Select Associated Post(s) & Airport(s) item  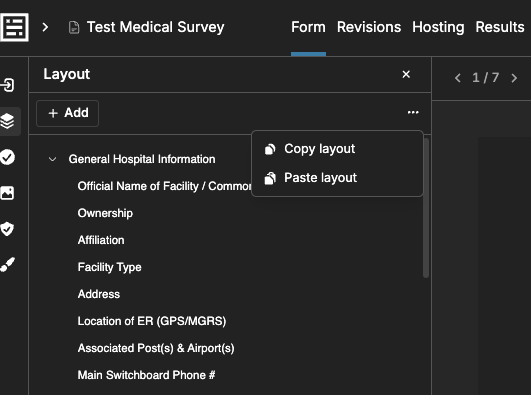156,348
